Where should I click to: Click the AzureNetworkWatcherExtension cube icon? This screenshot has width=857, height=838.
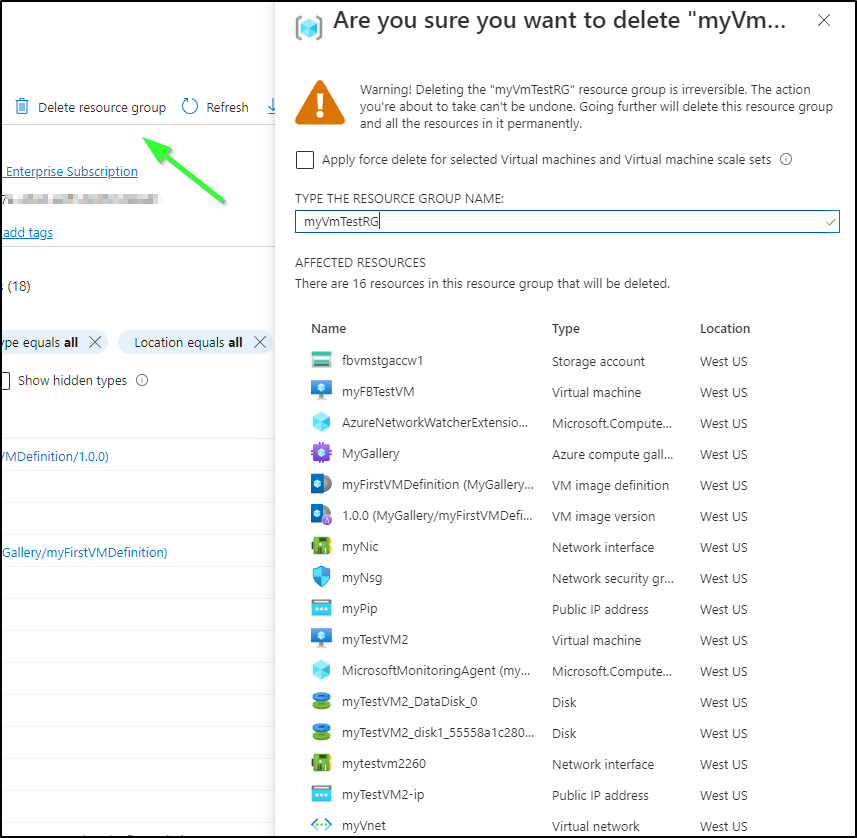click(x=321, y=422)
